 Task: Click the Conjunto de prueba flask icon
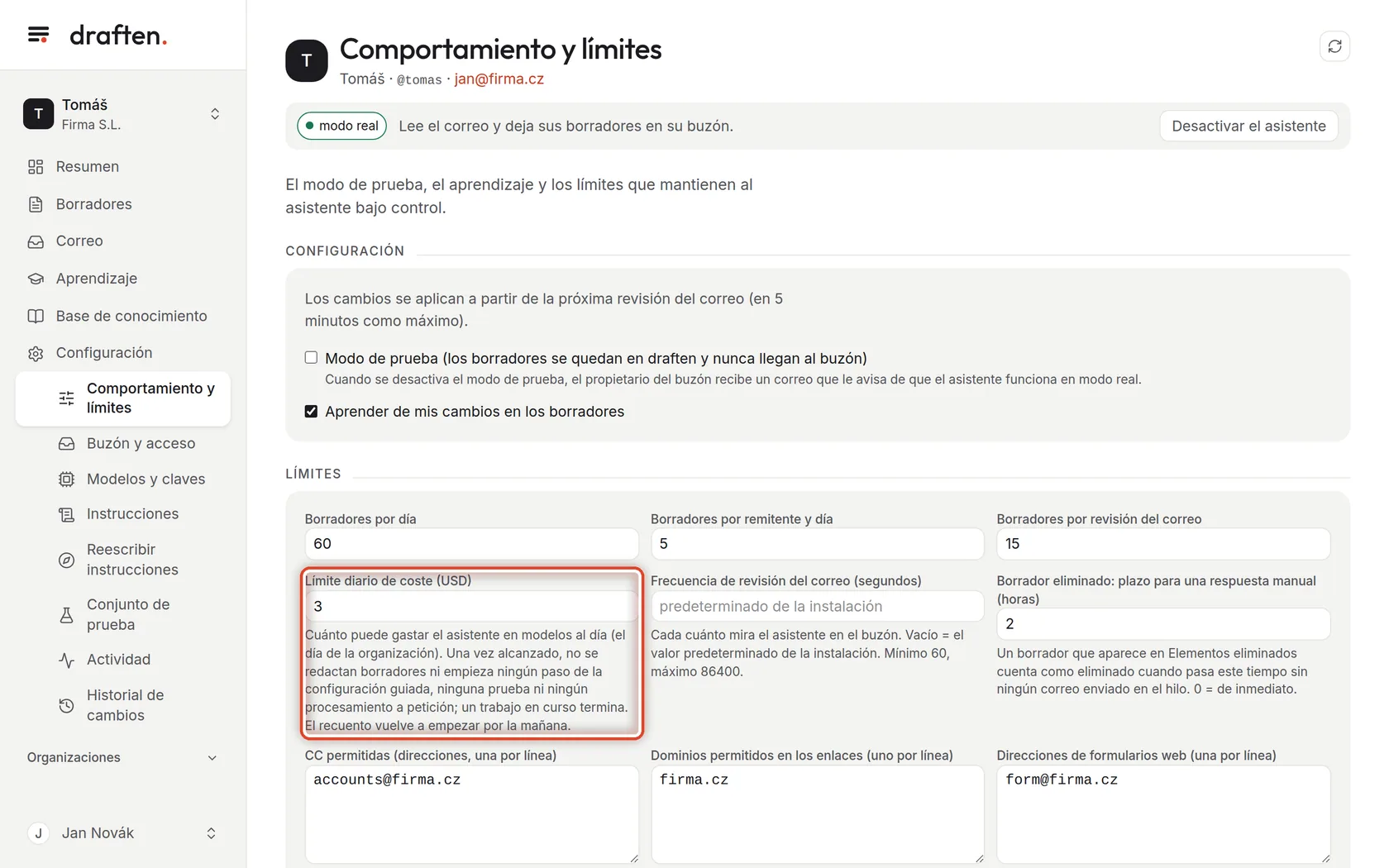click(67, 615)
